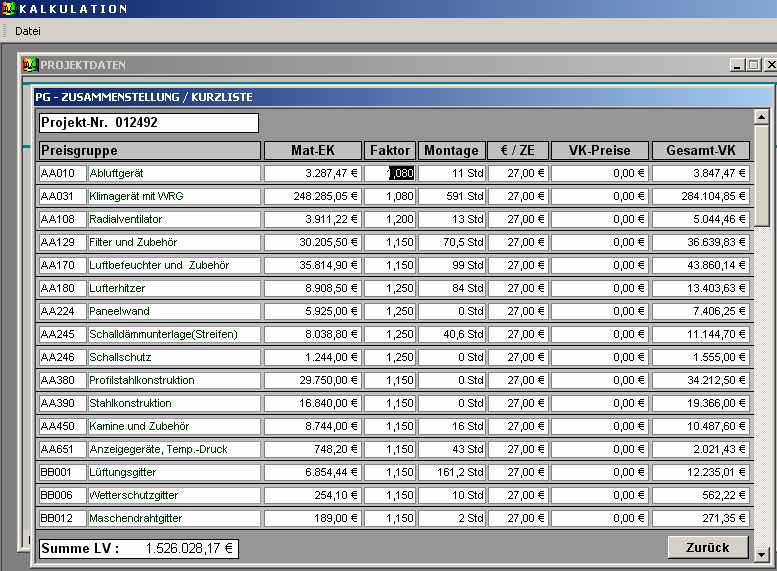Minimize the PROJEKTDATEN window
This screenshot has height=571, width=777.
(737, 65)
